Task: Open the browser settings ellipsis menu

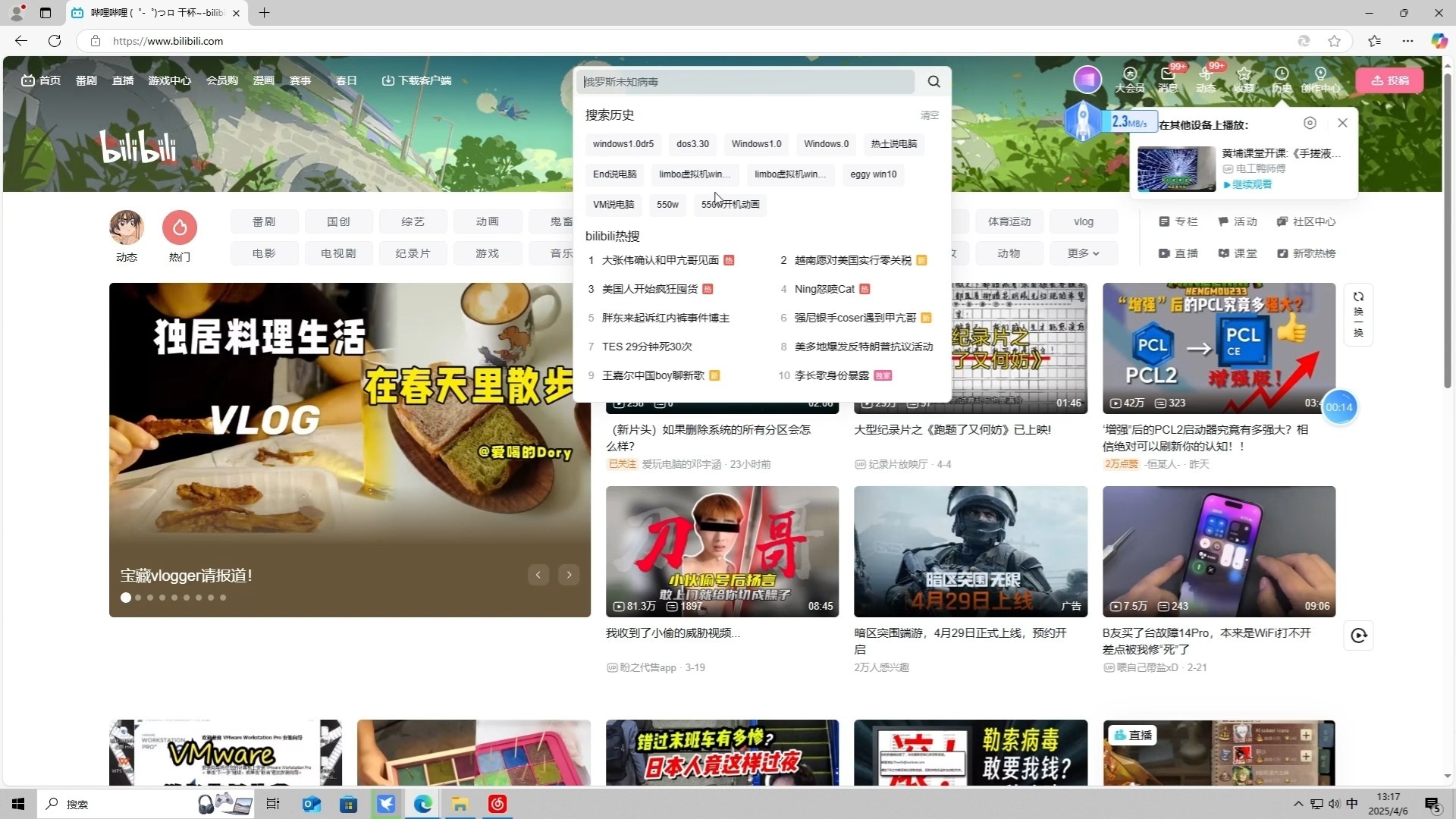Action: click(1408, 41)
